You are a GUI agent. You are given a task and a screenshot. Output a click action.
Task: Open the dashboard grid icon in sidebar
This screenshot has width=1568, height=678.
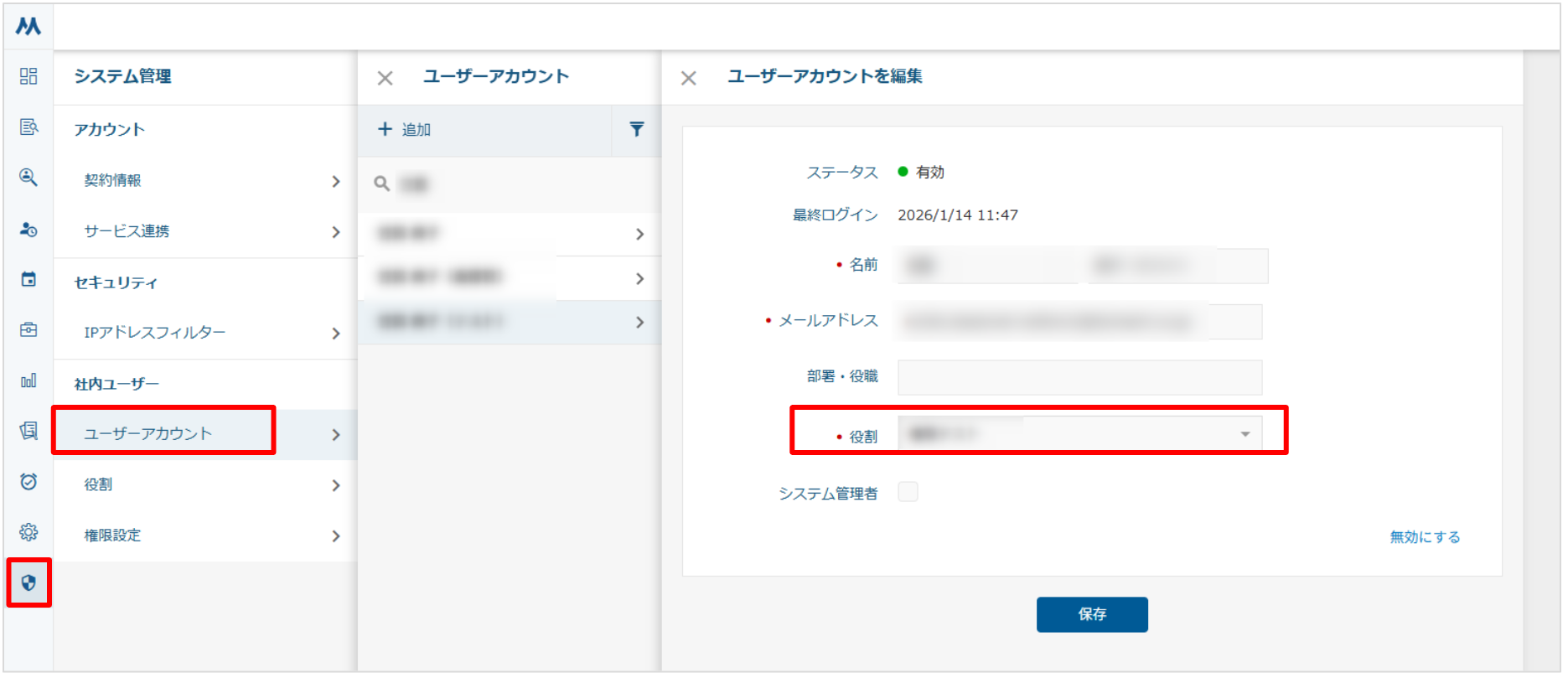[28, 76]
